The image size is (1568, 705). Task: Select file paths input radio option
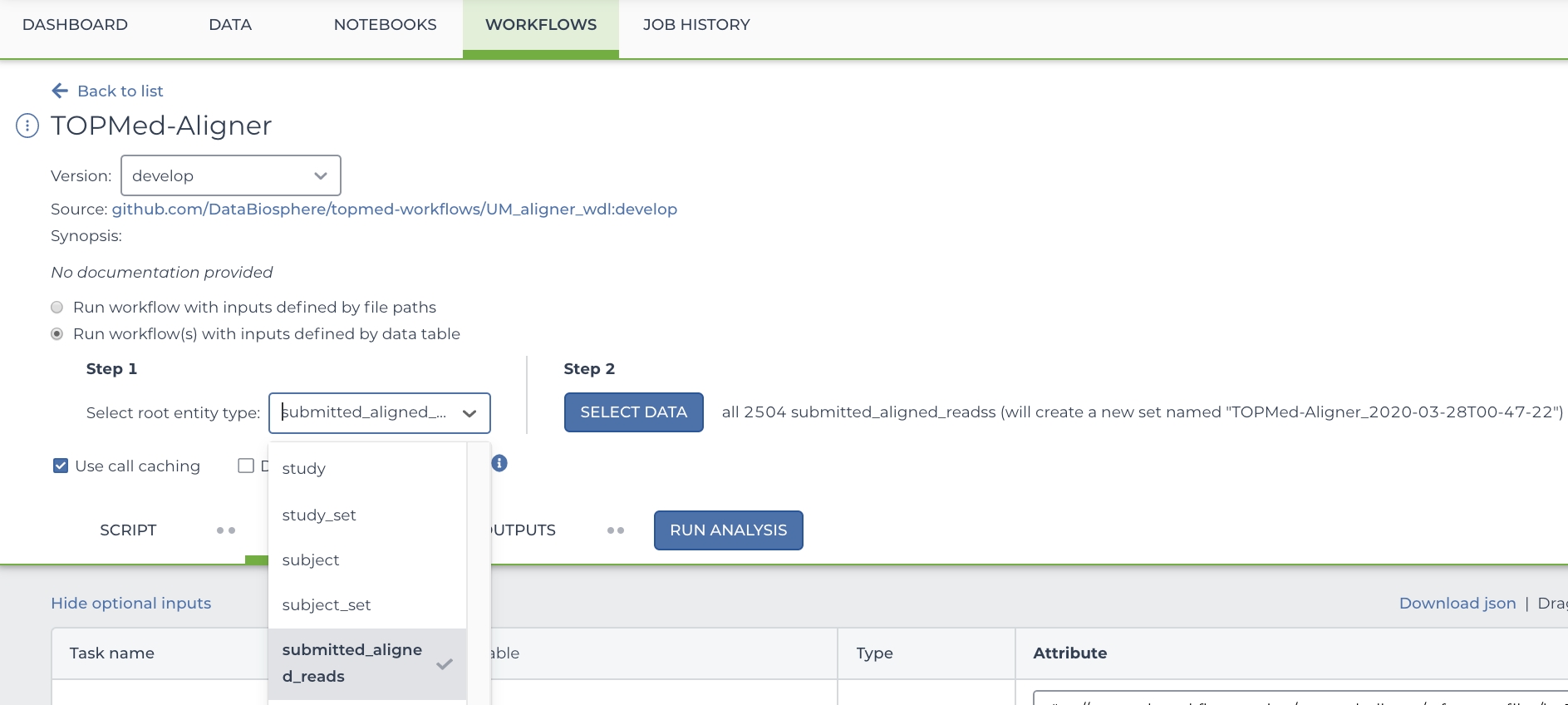57,308
